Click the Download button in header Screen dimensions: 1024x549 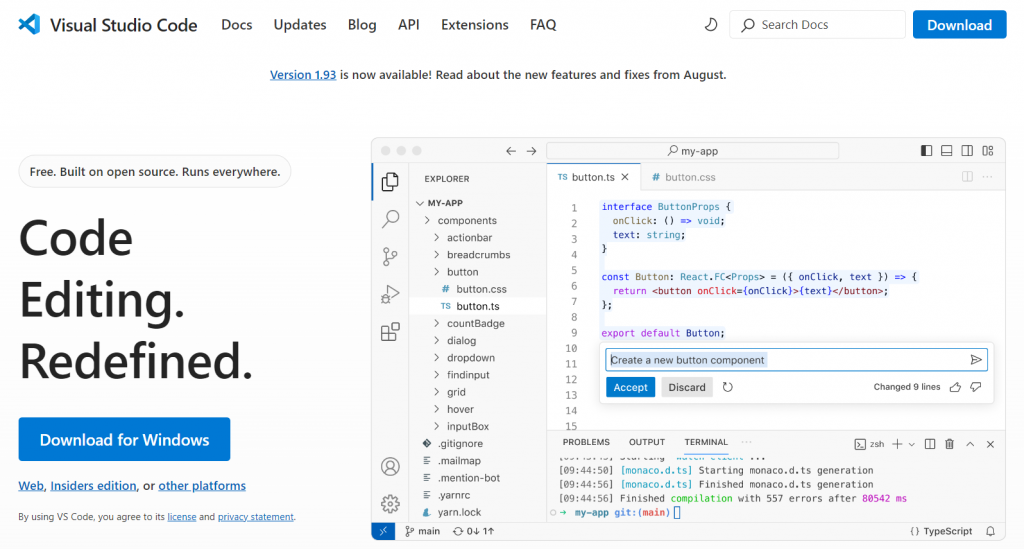[959, 25]
